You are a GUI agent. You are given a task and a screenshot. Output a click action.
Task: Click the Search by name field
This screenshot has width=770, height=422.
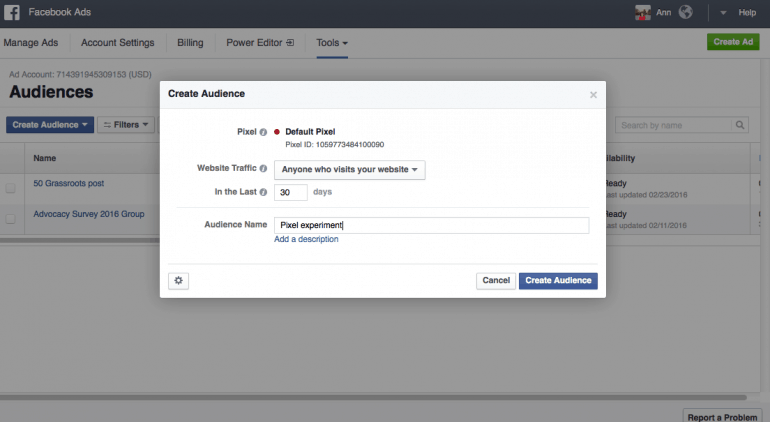[673, 125]
